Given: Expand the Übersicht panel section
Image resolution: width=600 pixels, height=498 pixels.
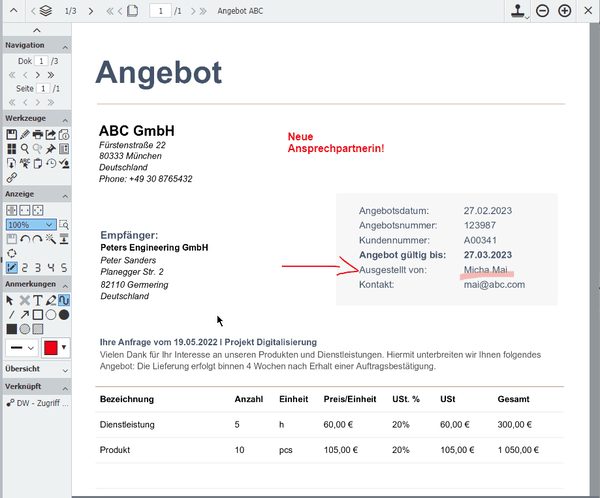Looking at the screenshot, I should coord(35,369).
